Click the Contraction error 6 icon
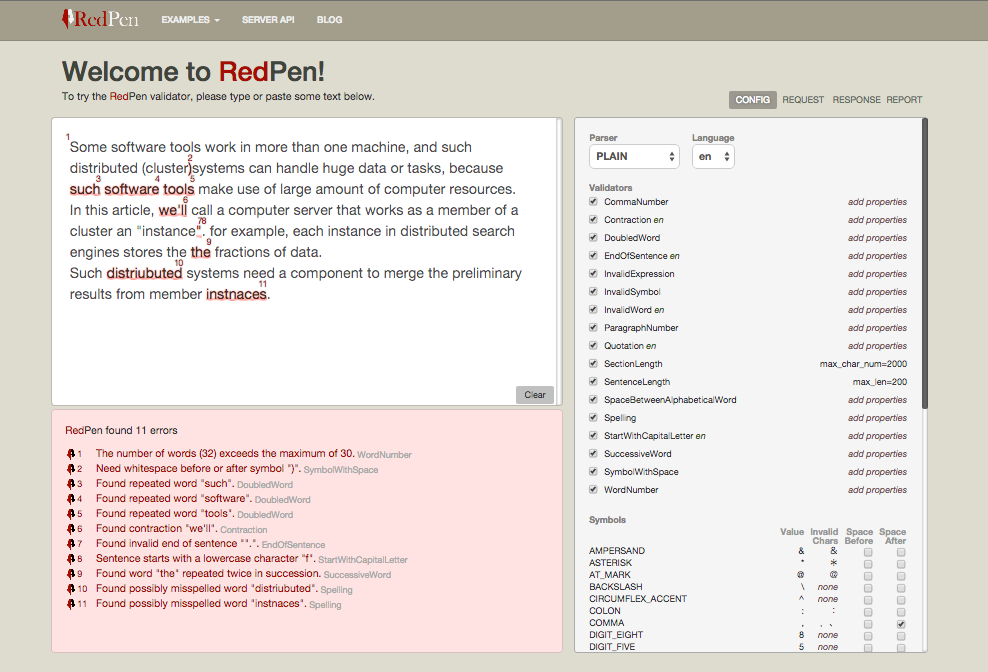Viewport: 988px width, 672px height. click(70, 529)
